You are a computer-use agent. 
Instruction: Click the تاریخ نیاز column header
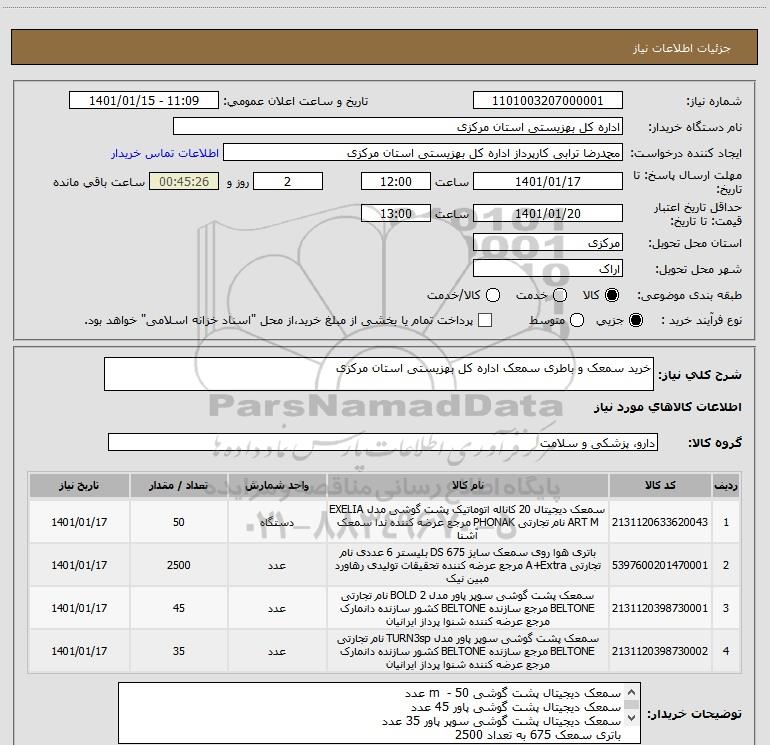point(79,486)
